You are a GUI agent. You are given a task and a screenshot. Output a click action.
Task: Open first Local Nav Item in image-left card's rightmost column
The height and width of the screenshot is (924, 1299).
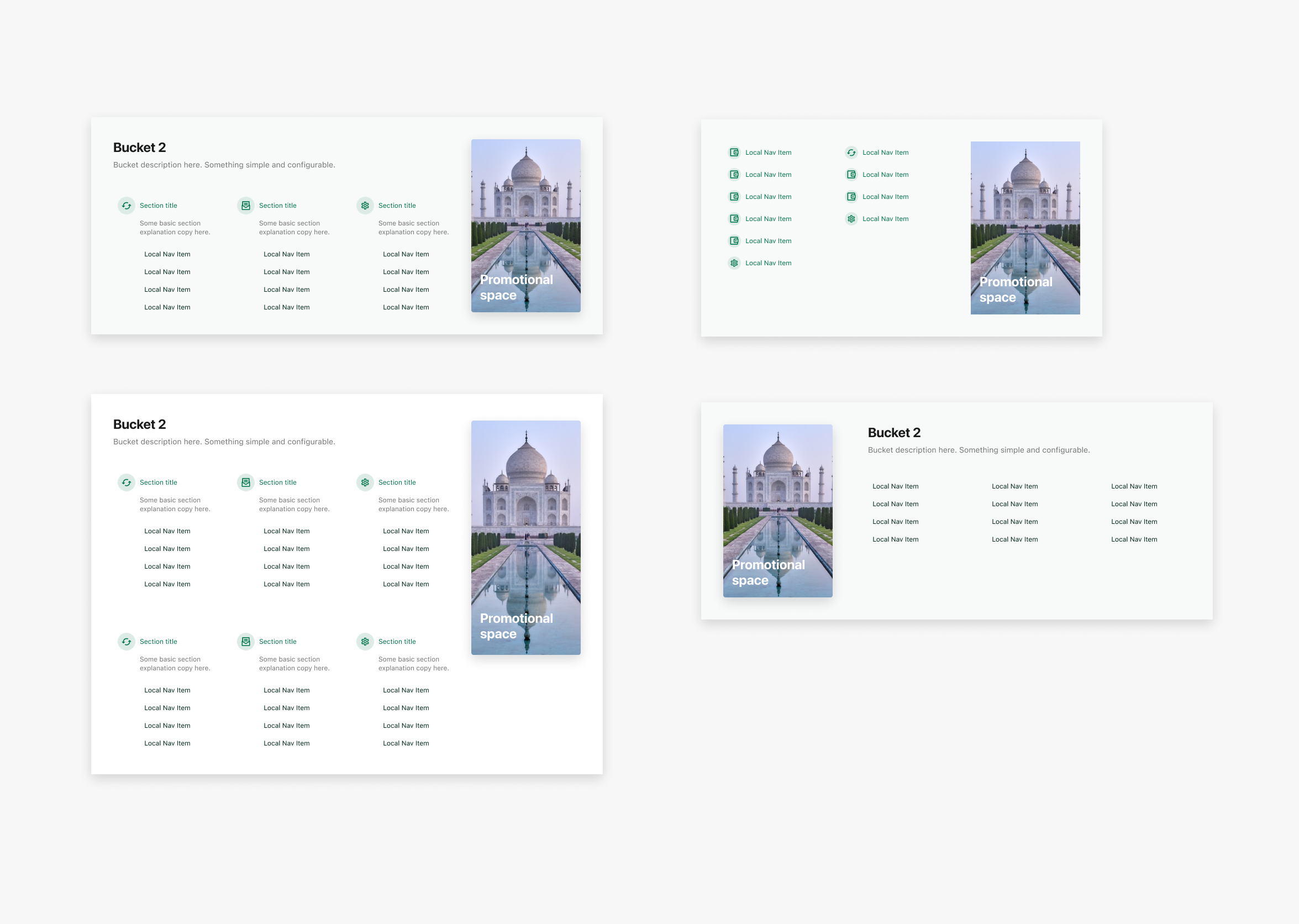(x=1133, y=486)
